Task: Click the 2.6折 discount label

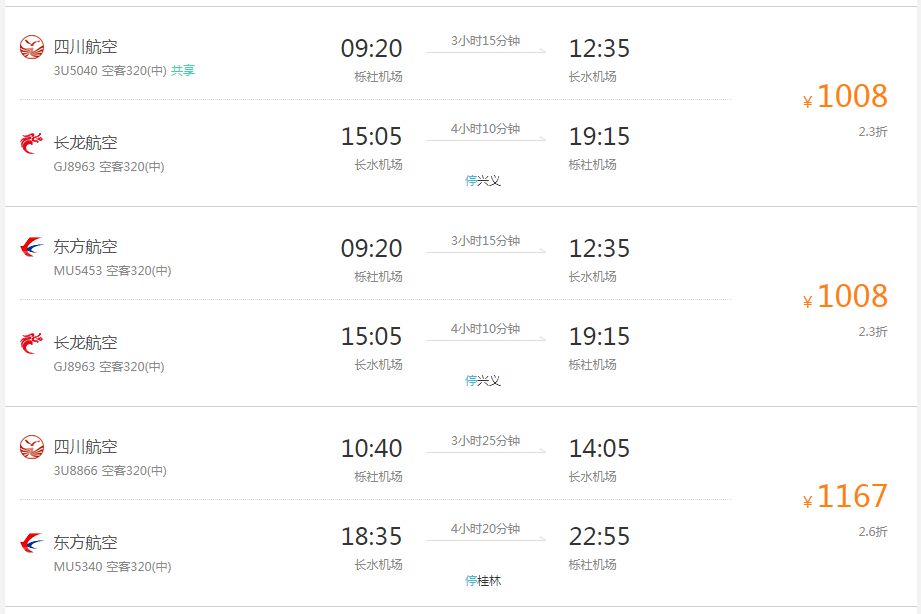Action: 873,532
